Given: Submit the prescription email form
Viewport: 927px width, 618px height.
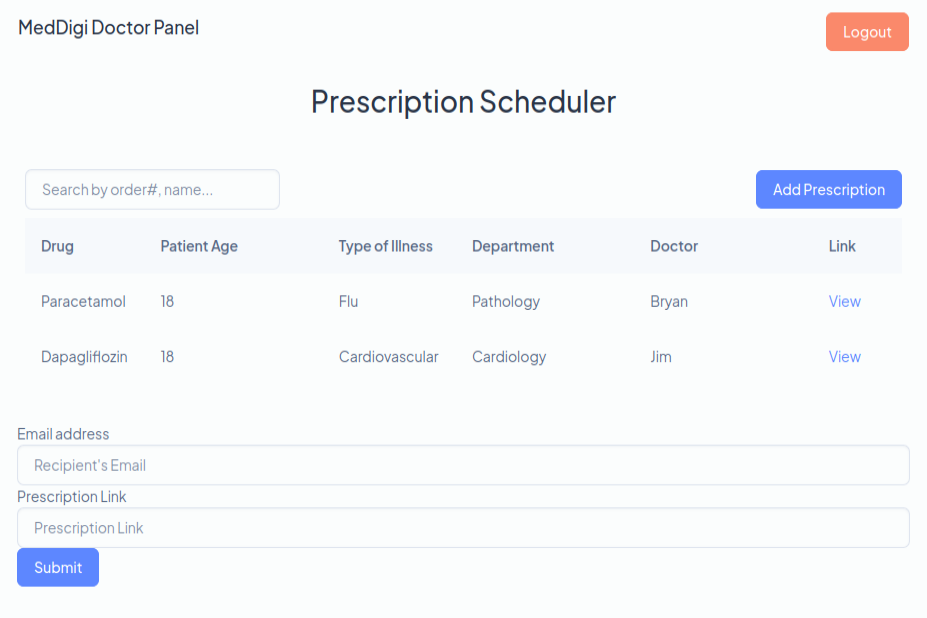Looking at the screenshot, I should [58, 567].
